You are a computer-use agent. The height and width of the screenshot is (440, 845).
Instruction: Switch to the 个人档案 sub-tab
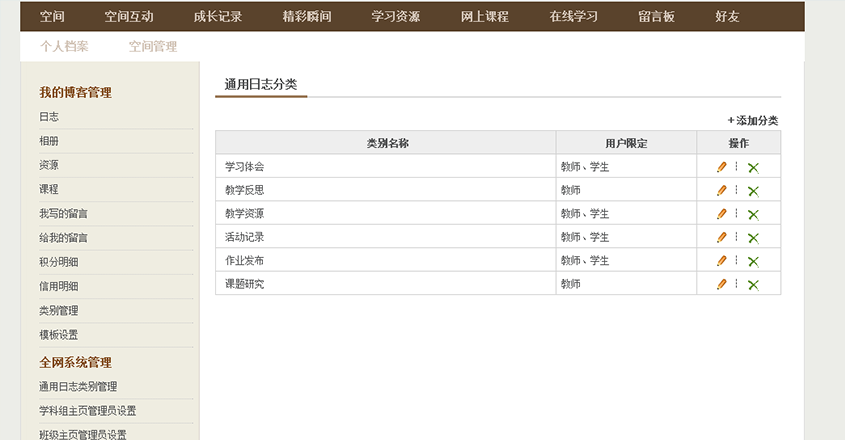pyautogui.click(x=64, y=46)
